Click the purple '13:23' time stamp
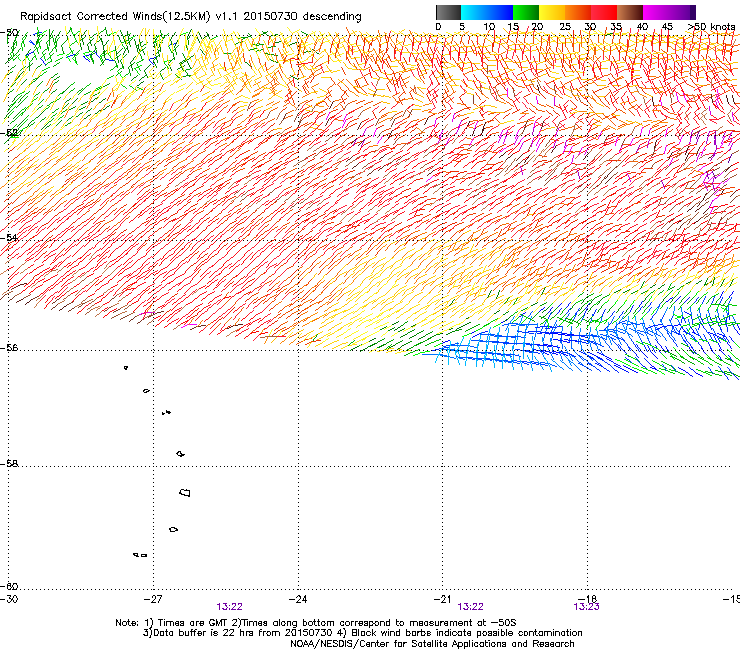740x650 pixels. [x=586, y=607]
